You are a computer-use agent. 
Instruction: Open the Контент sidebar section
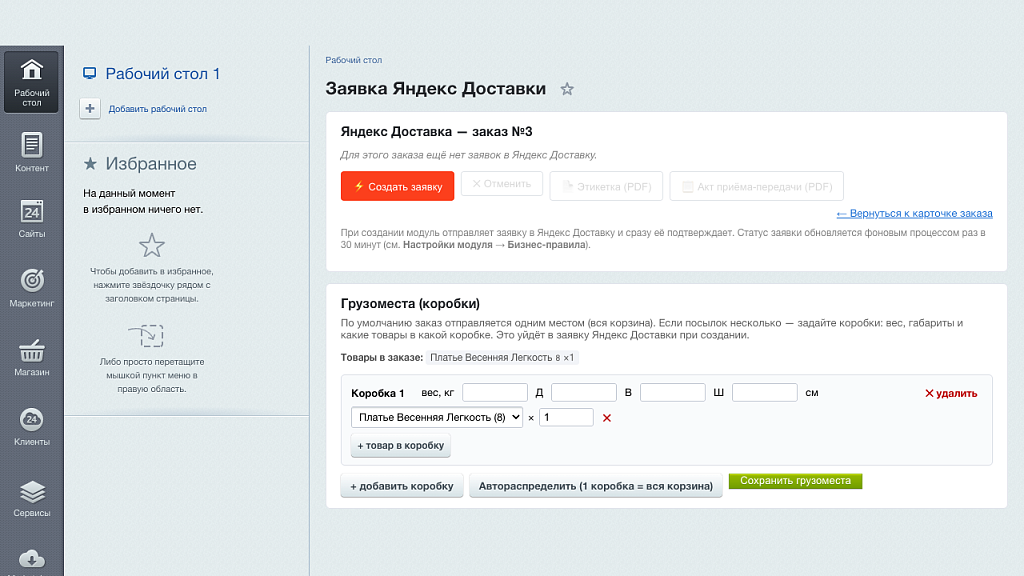tap(31, 152)
